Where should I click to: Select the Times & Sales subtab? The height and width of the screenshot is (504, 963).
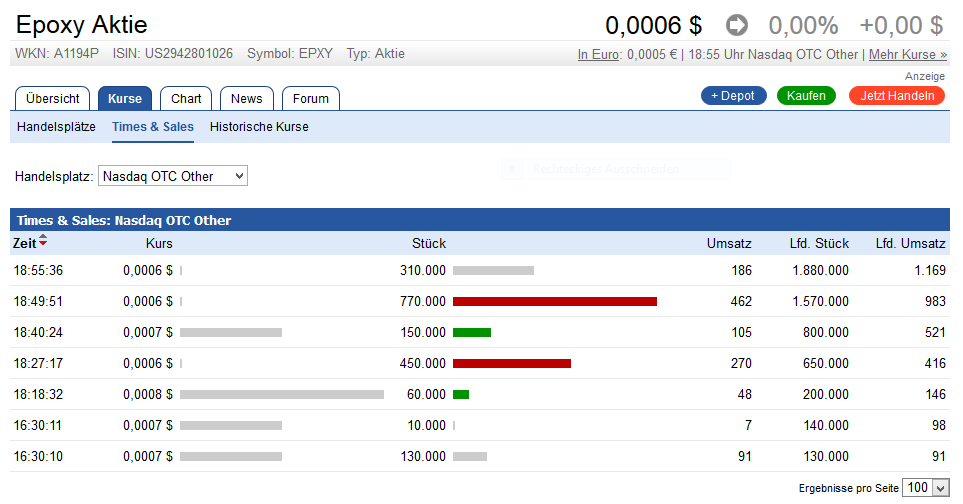153,127
